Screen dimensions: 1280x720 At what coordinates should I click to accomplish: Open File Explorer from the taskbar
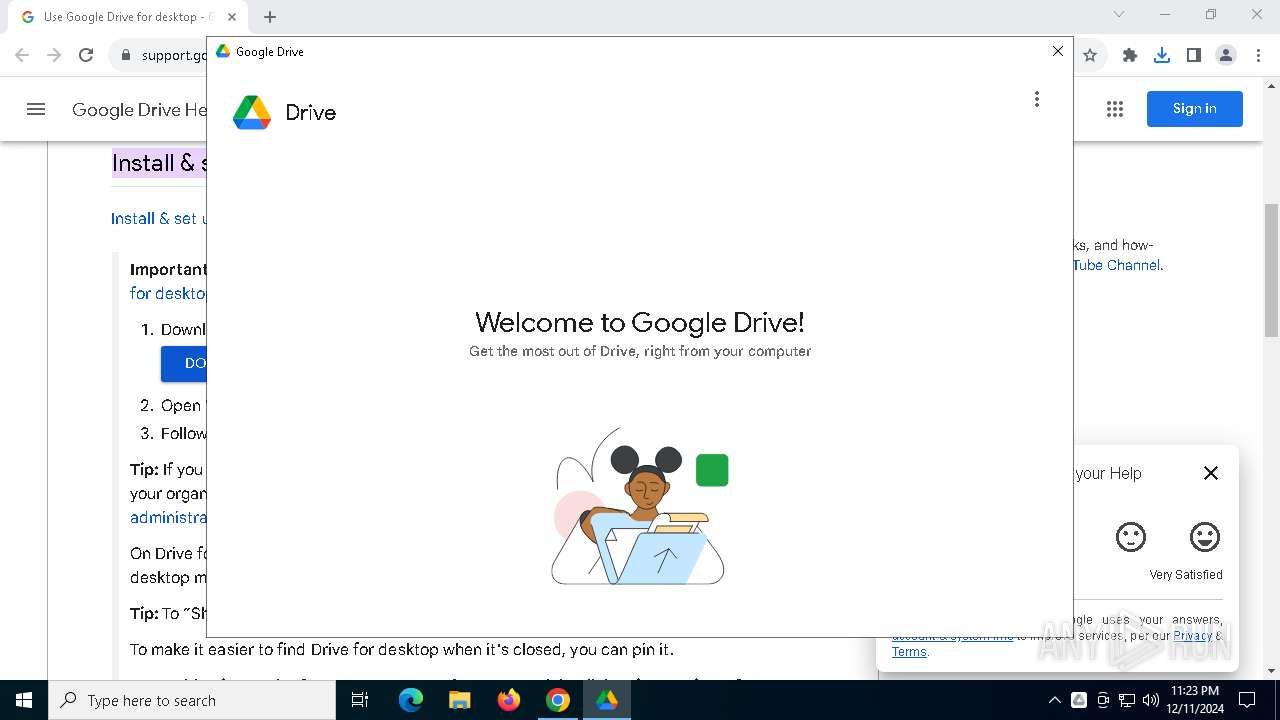tap(460, 700)
